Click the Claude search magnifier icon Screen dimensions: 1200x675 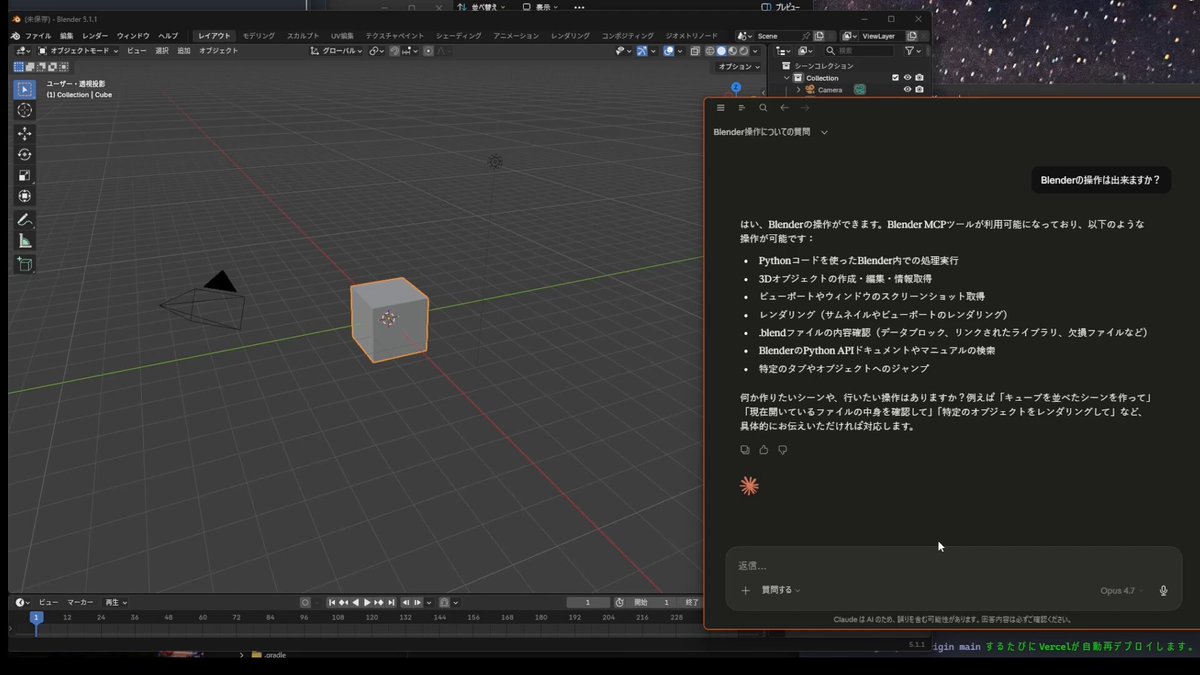(763, 108)
